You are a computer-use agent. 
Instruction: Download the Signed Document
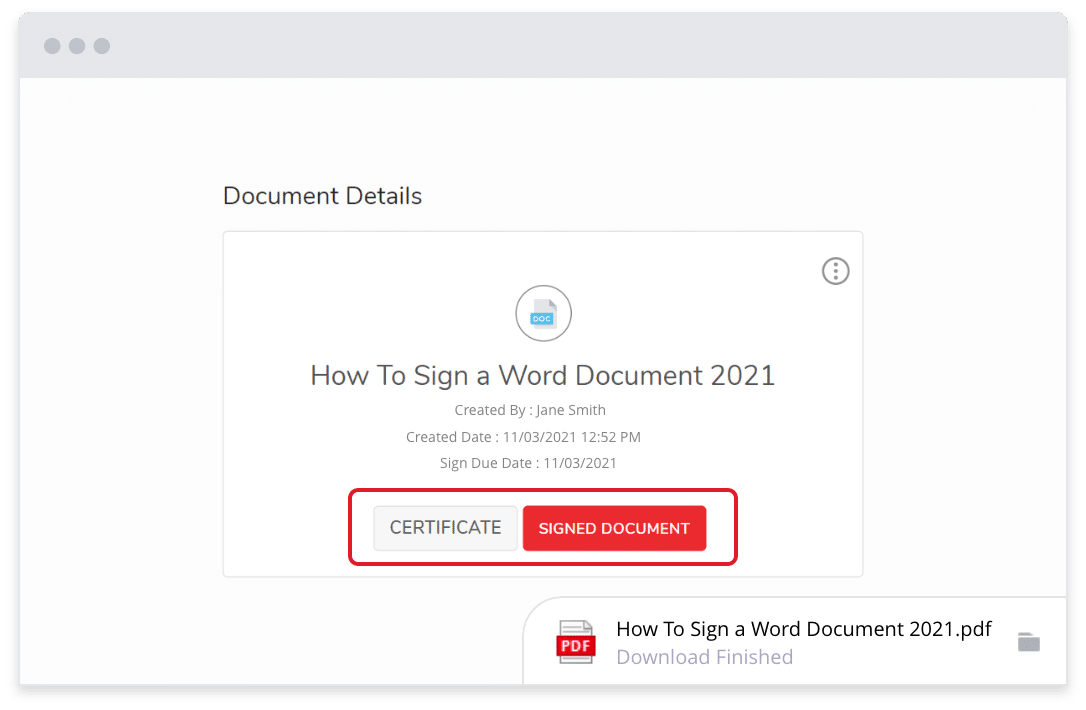click(614, 529)
